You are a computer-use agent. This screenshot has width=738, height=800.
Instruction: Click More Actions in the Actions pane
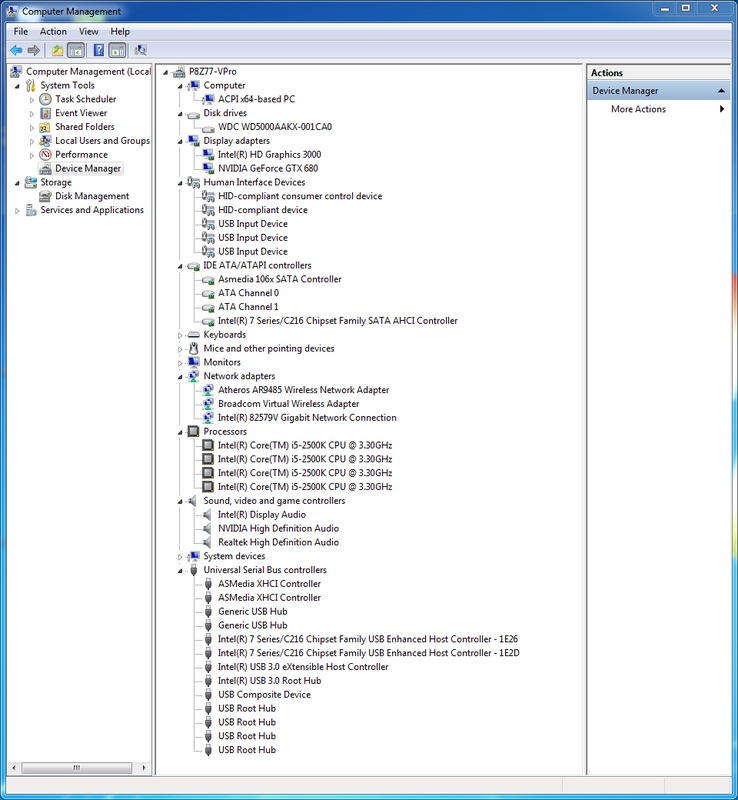click(638, 109)
